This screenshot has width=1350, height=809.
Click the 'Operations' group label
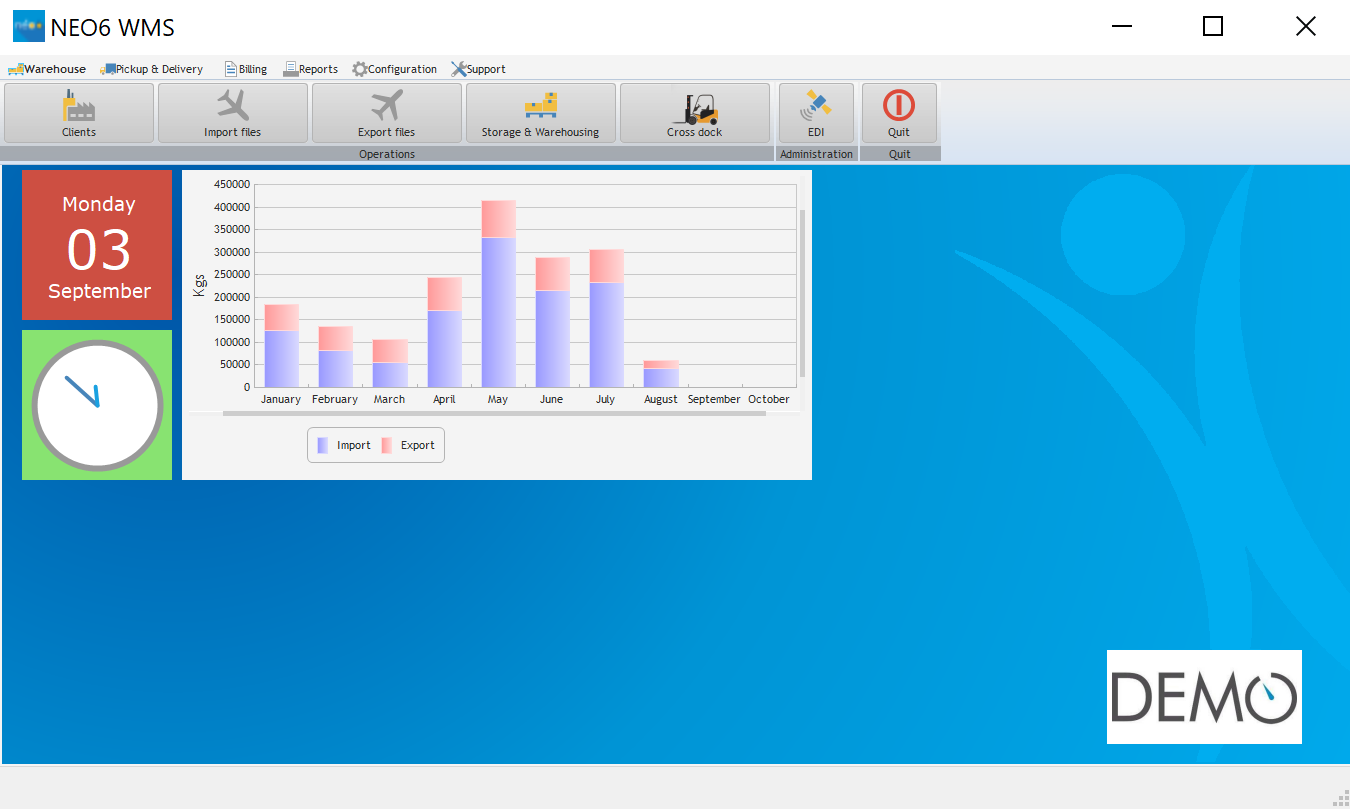coord(387,154)
